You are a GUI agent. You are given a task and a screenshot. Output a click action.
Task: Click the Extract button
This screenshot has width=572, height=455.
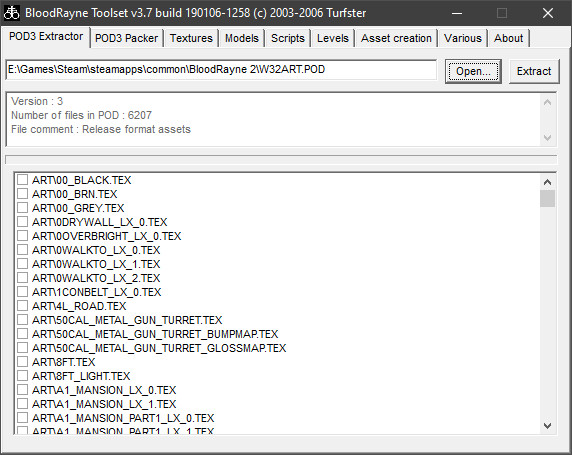(x=534, y=71)
